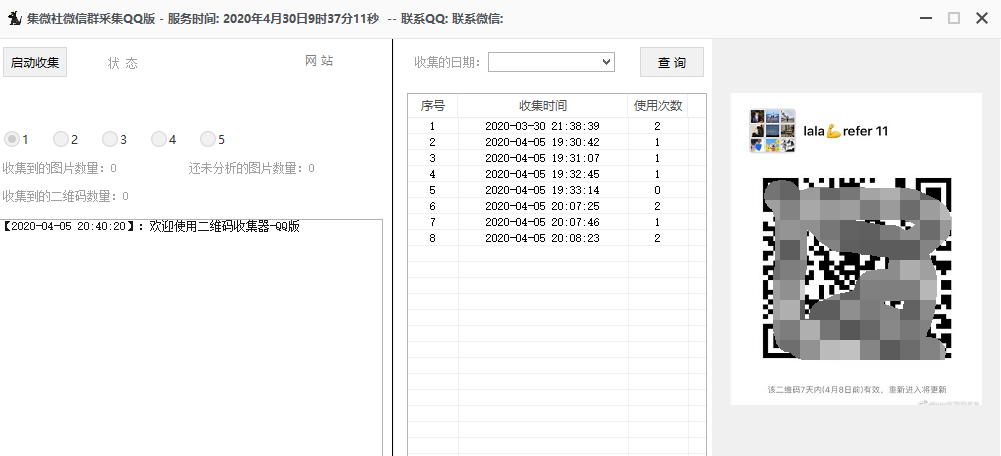Click the log text area with welcome message
This screenshot has width=1001, height=456.
[x=191, y=338]
